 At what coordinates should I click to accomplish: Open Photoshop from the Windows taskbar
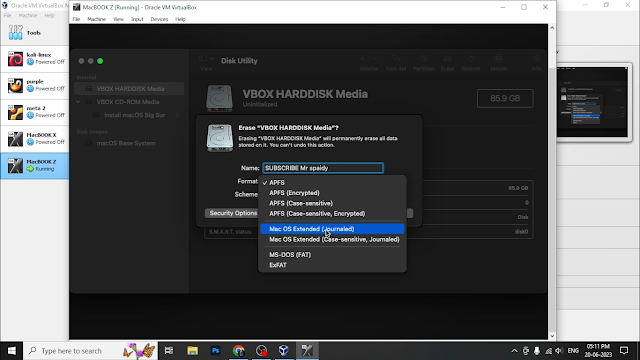click(216, 351)
